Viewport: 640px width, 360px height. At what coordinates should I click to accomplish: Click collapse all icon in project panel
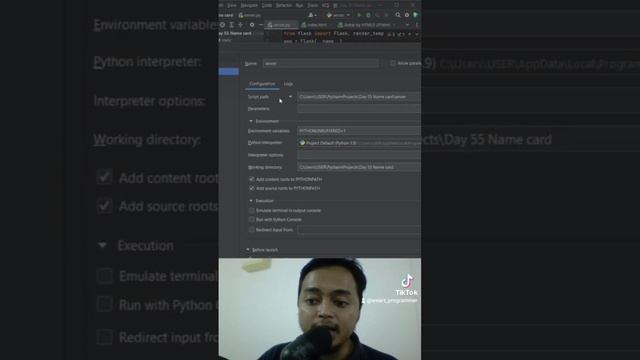pos(240,25)
